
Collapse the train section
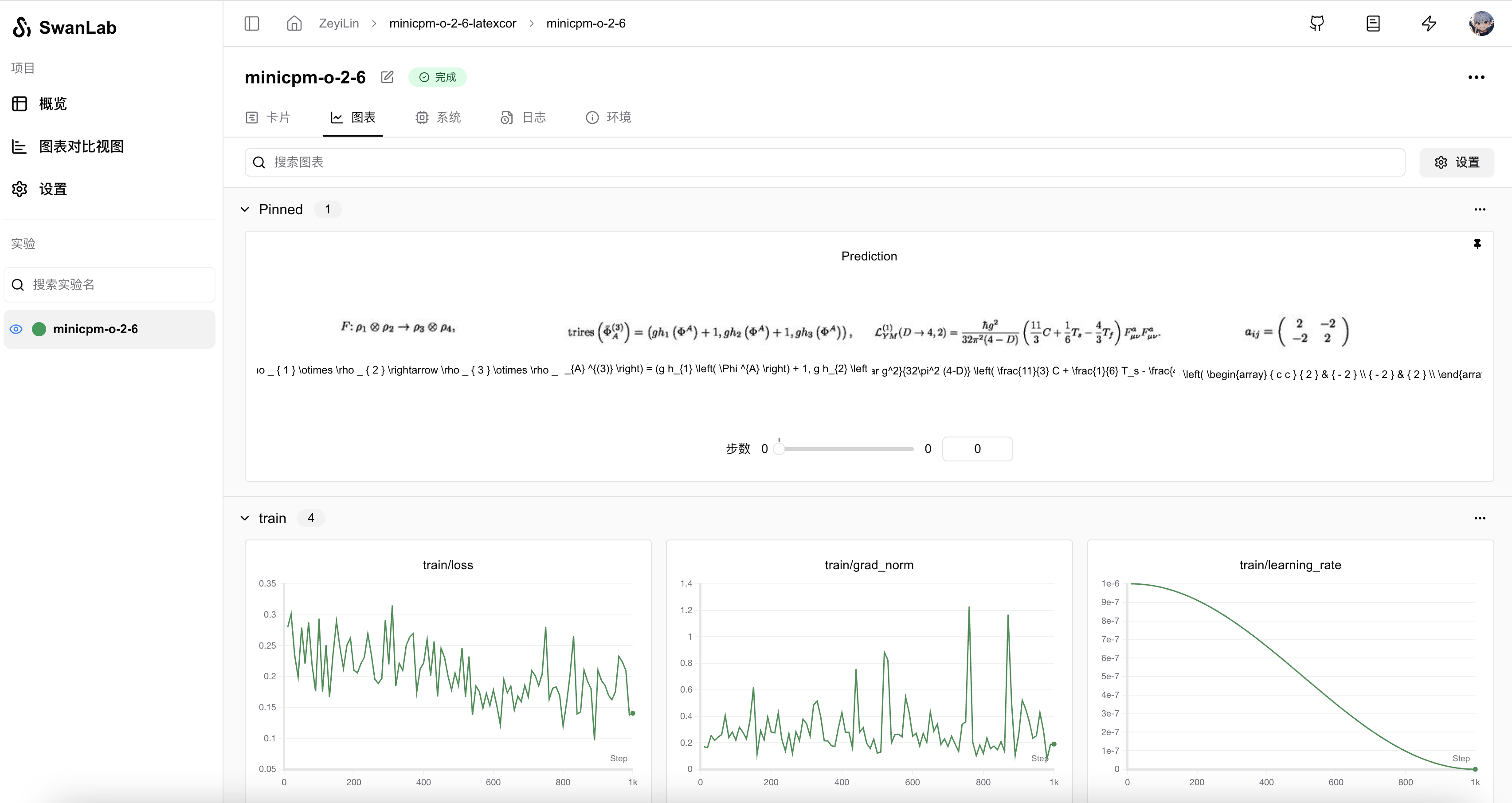pyautogui.click(x=245, y=518)
